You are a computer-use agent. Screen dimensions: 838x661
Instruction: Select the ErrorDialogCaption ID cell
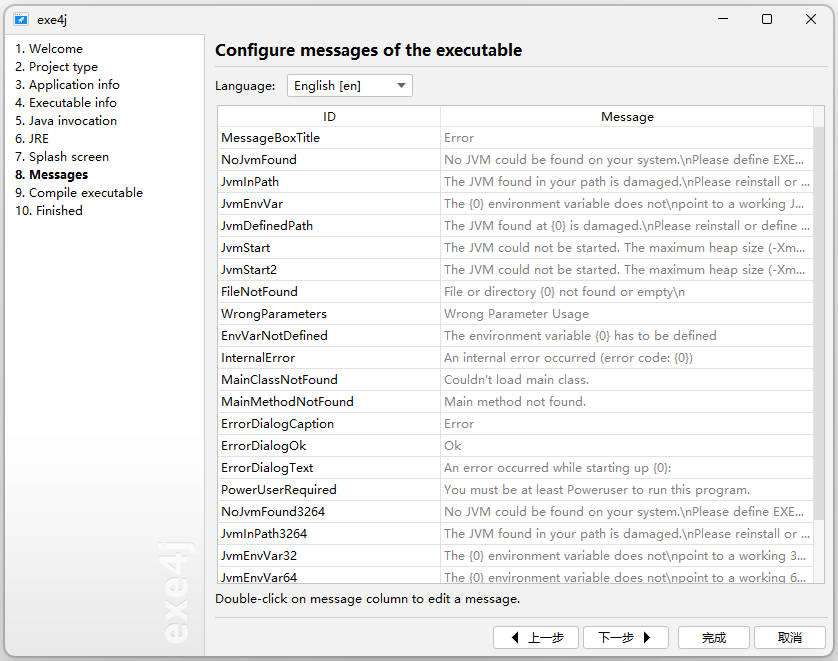[329, 424]
